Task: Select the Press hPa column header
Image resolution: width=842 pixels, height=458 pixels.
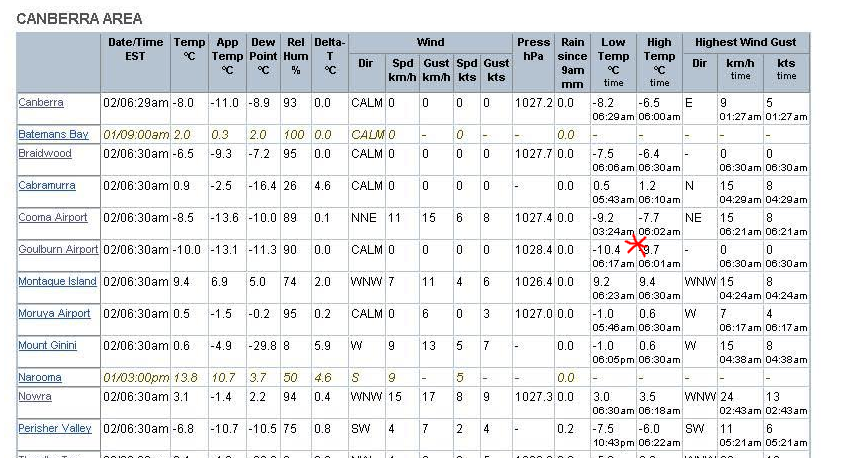Action: [533, 49]
